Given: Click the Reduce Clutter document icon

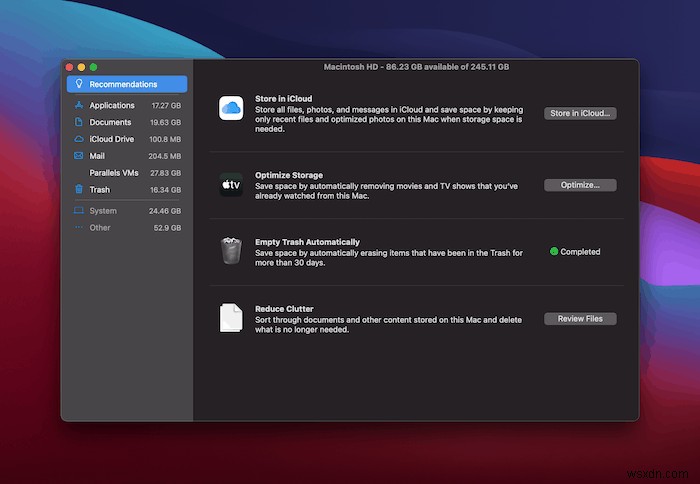Looking at the screenshot, I should [x=231, y=318].
